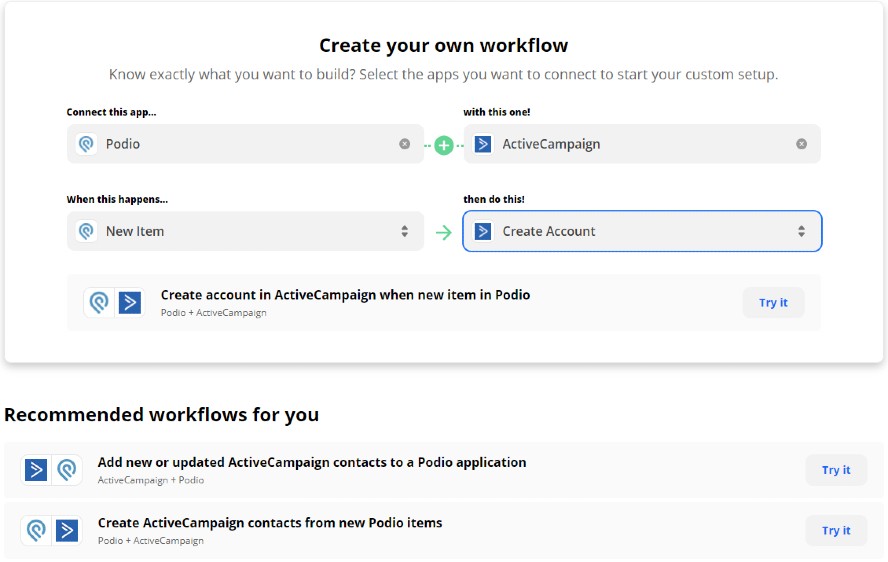Click the 'Recommended workflows for you' heading
888x562 pixels.
161,415
